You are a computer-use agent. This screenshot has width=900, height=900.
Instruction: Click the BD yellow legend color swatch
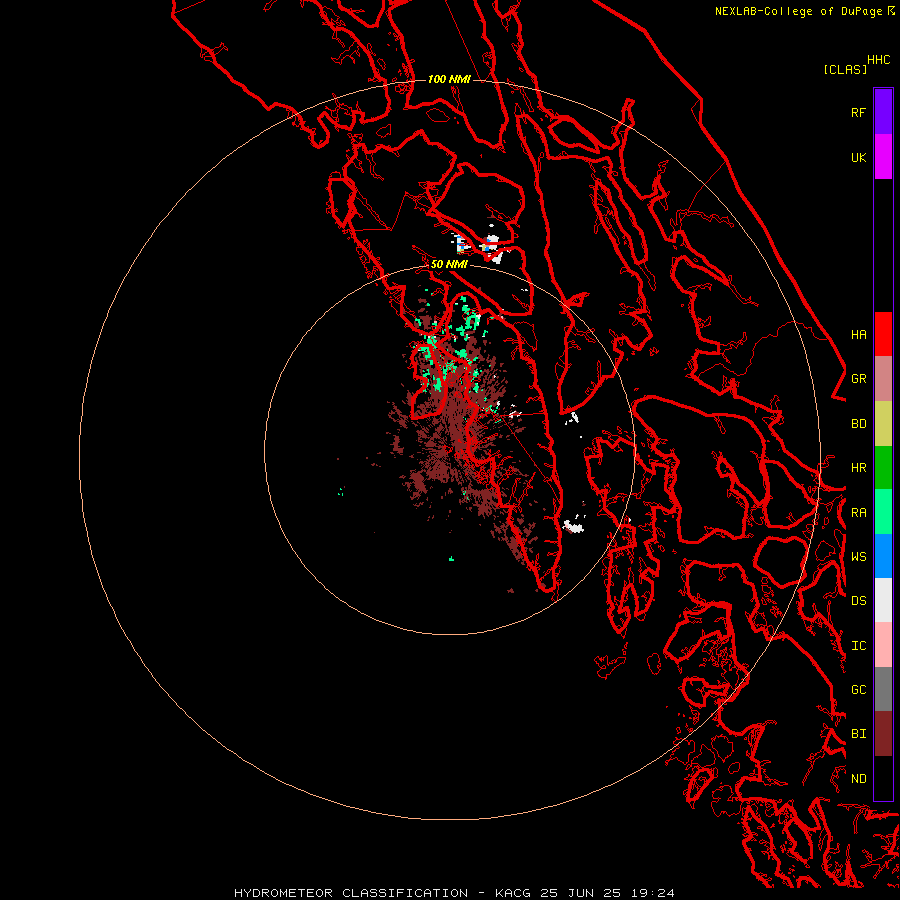pos(883,424)
